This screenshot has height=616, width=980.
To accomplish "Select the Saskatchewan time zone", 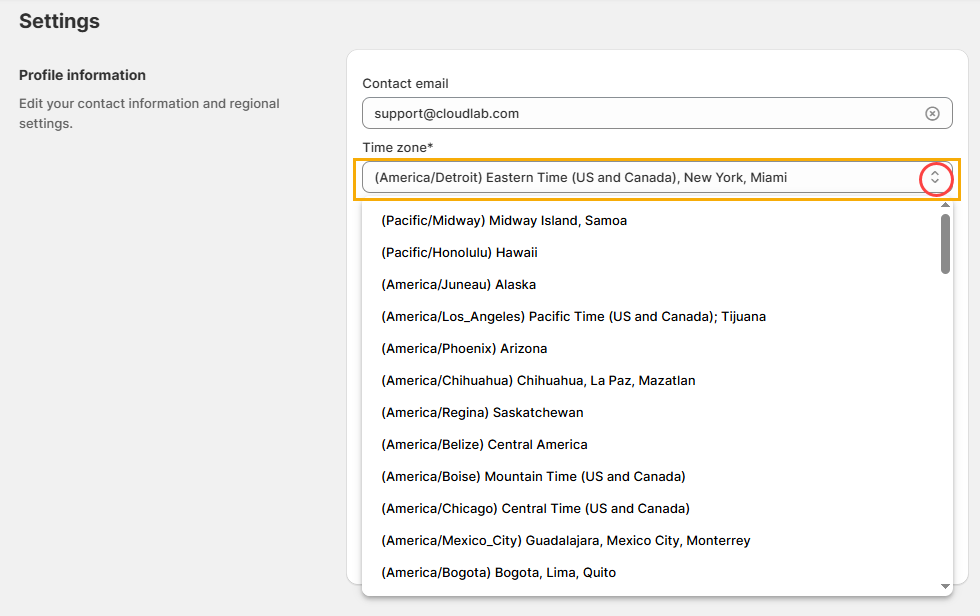I will click(482, 413).
